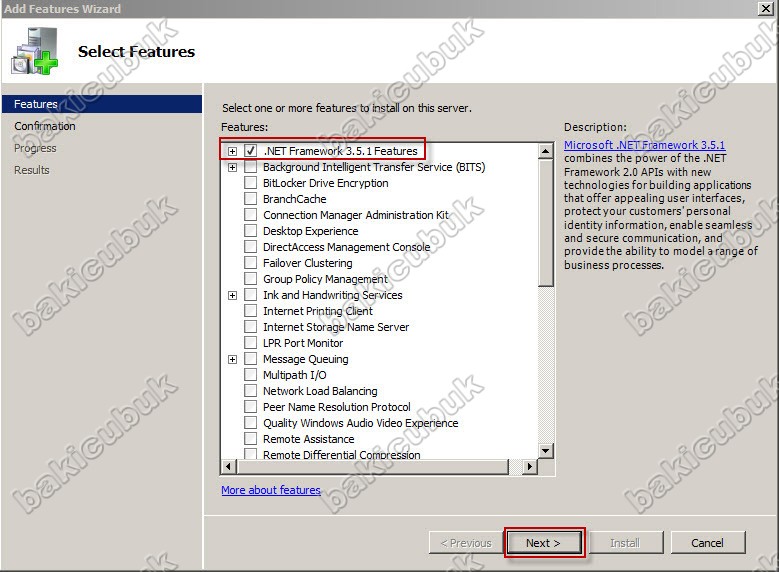
Task: Click the features list scroll up arrow
Action: (x=545, y=151)
